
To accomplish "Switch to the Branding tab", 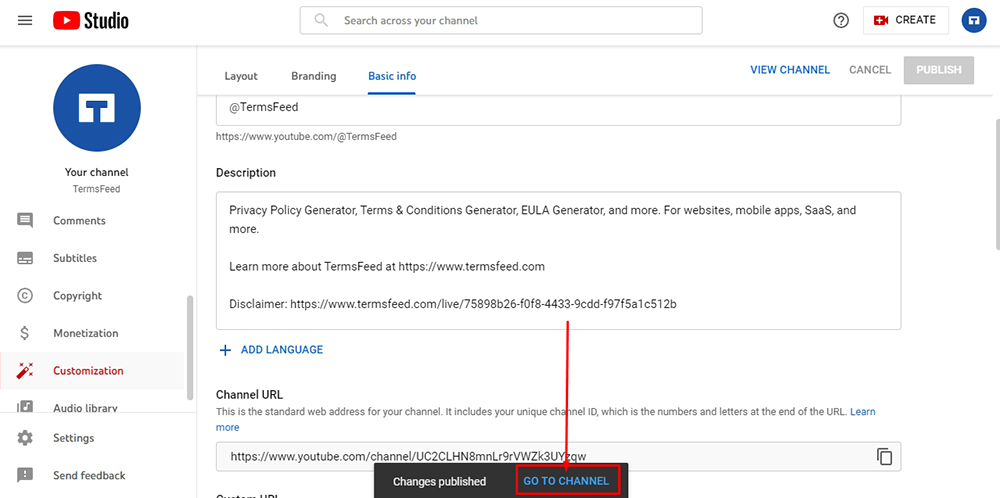I will 314,76.
